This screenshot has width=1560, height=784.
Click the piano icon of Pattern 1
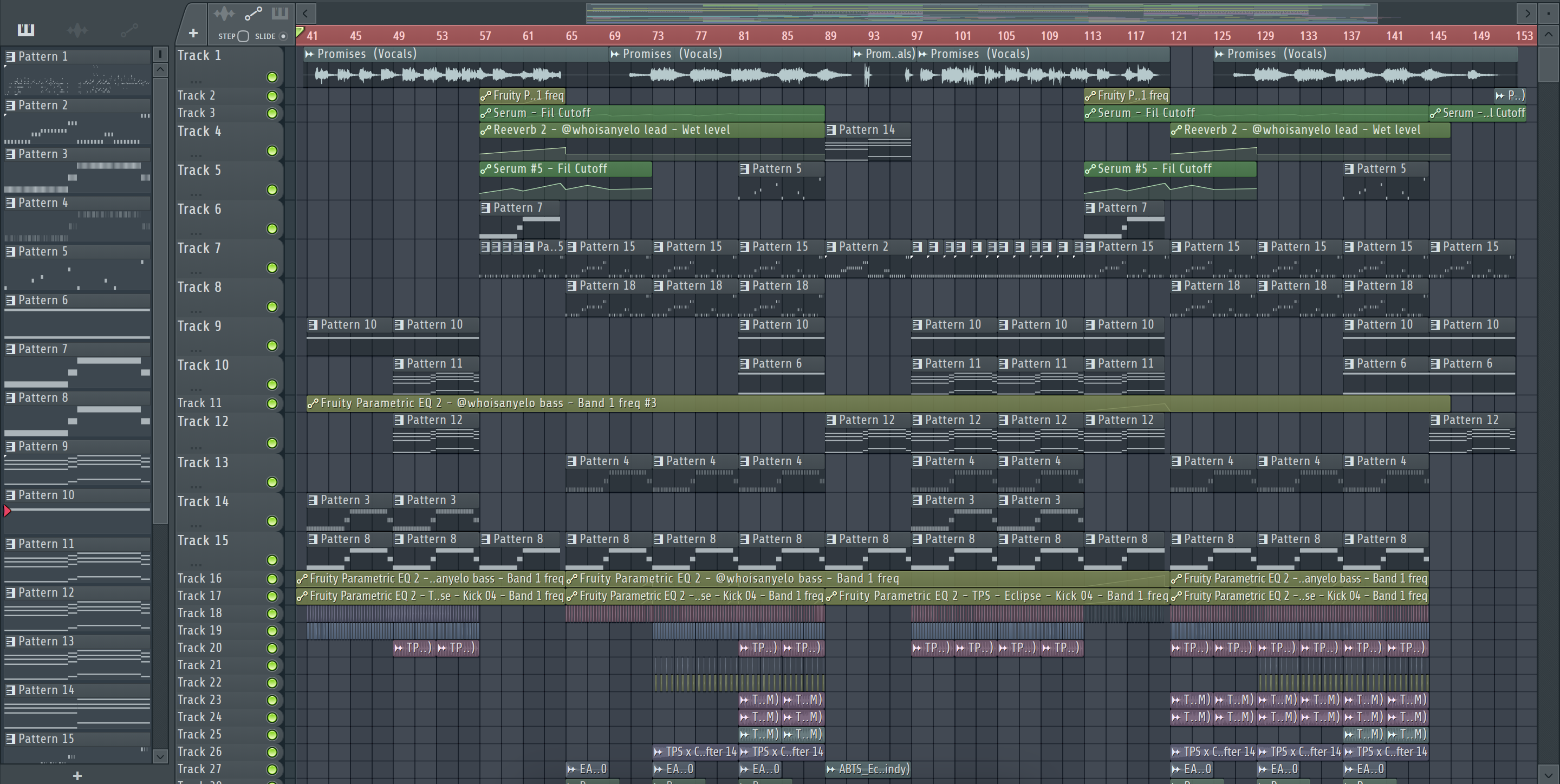click(x=10, y=57)
